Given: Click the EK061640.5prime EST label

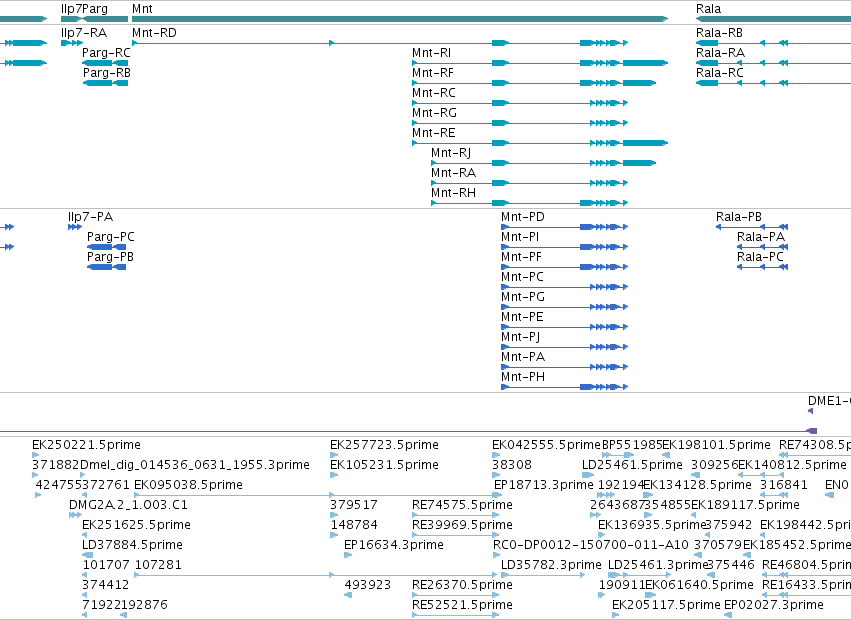Looking at the screenshot, I should 700,585.
